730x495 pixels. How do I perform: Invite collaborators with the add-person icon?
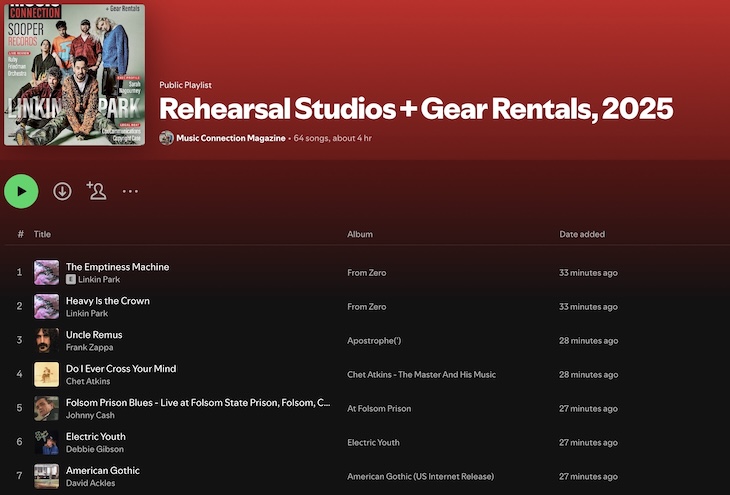coord(96,191)
